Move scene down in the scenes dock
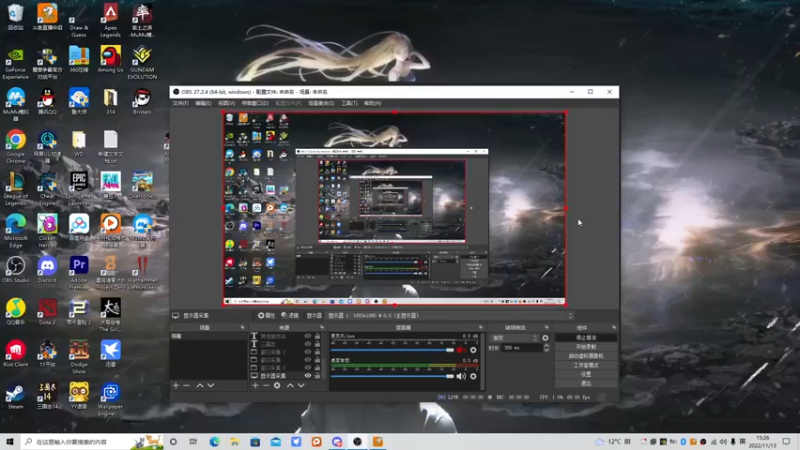The width and height of the screenshot is (800, 450). tap(211, 386)
